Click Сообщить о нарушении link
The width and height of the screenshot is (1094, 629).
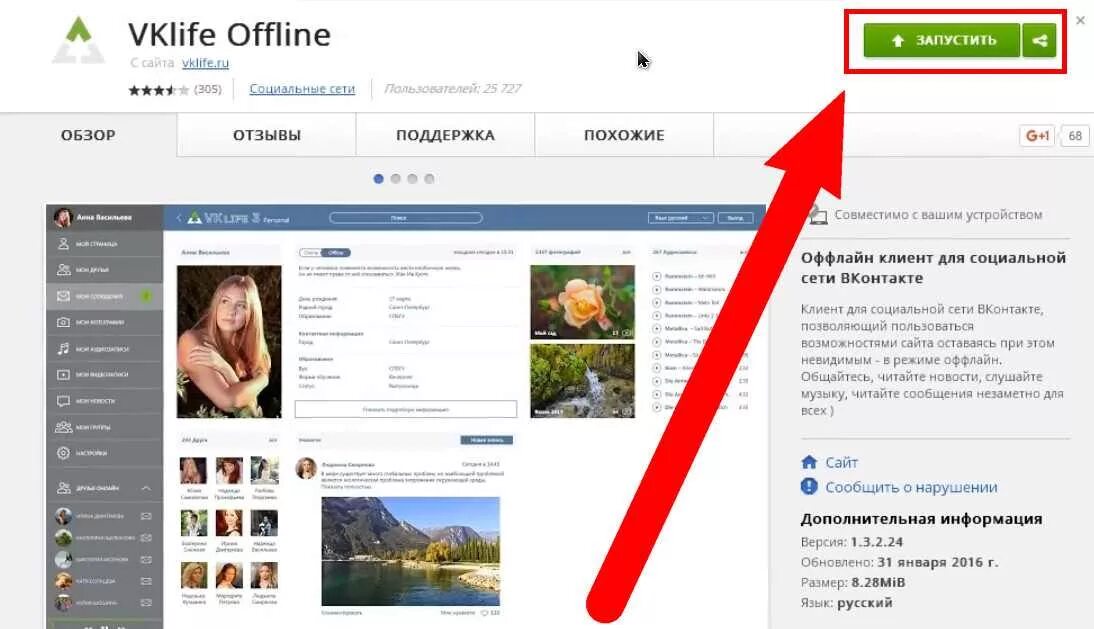[x=911, y=487]
